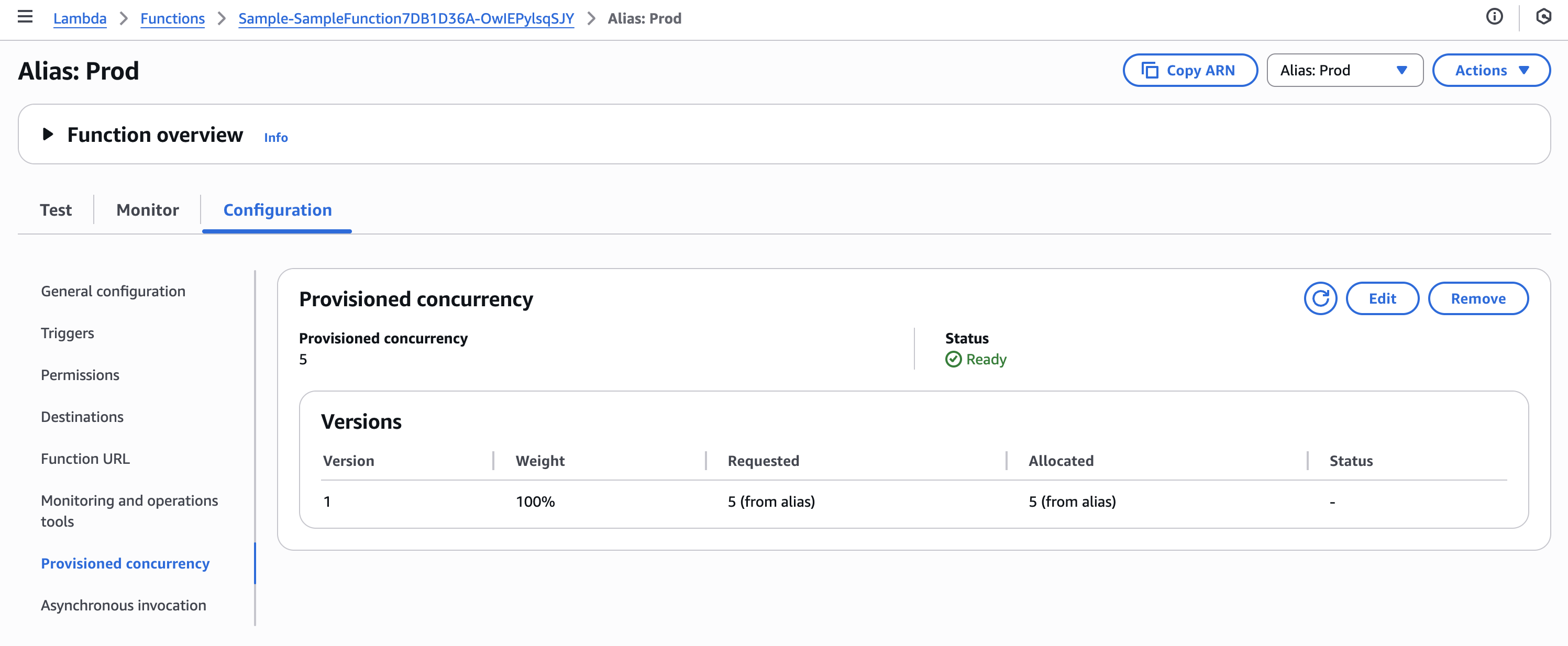The image size is (1568, 646).
Task: Click the hexagon settings icon at top right
Action: point(1543,17)
